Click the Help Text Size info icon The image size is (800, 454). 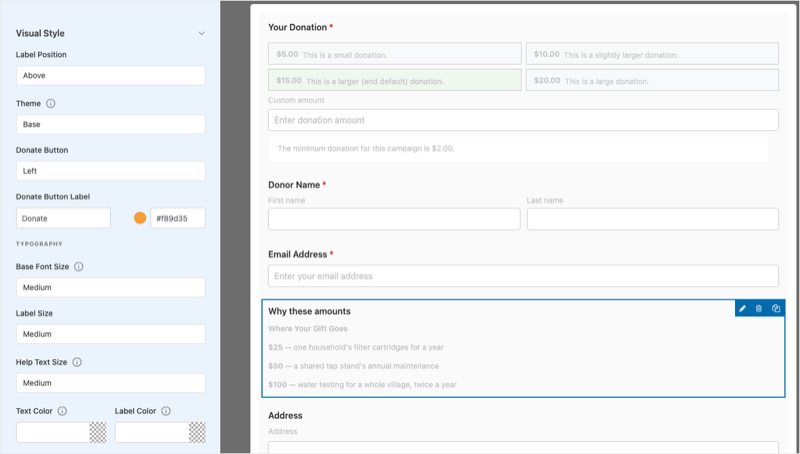pos(77,362)
